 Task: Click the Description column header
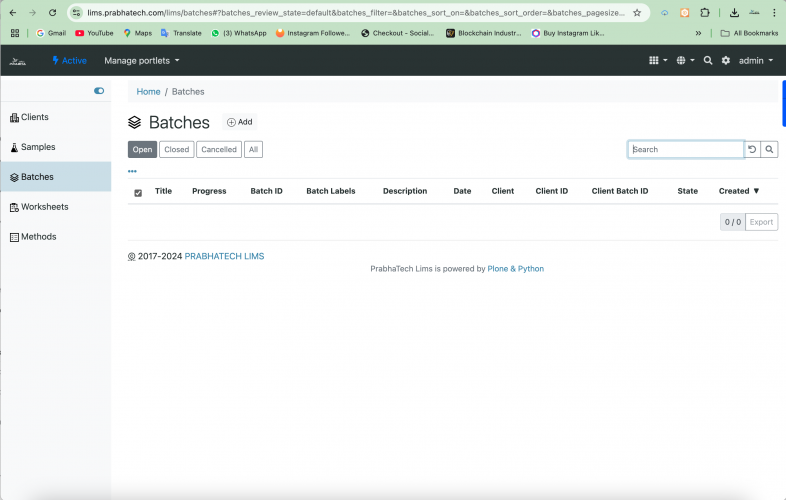(405, 191)
